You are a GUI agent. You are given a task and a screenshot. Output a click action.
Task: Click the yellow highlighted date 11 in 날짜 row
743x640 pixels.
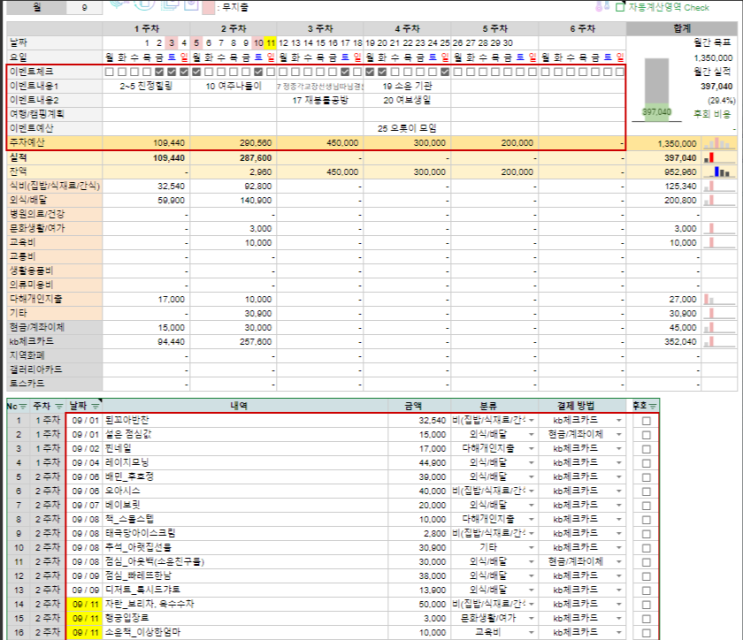[x=271, y=43]
